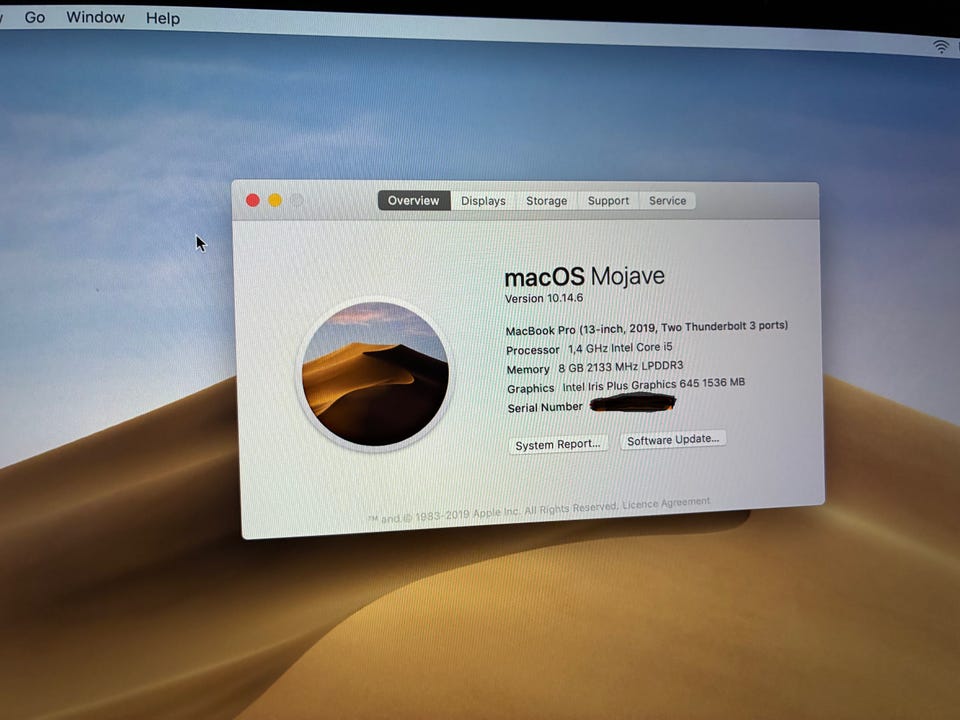Click the Processor label
Screen dimensions: 960x720
point(533,350)
